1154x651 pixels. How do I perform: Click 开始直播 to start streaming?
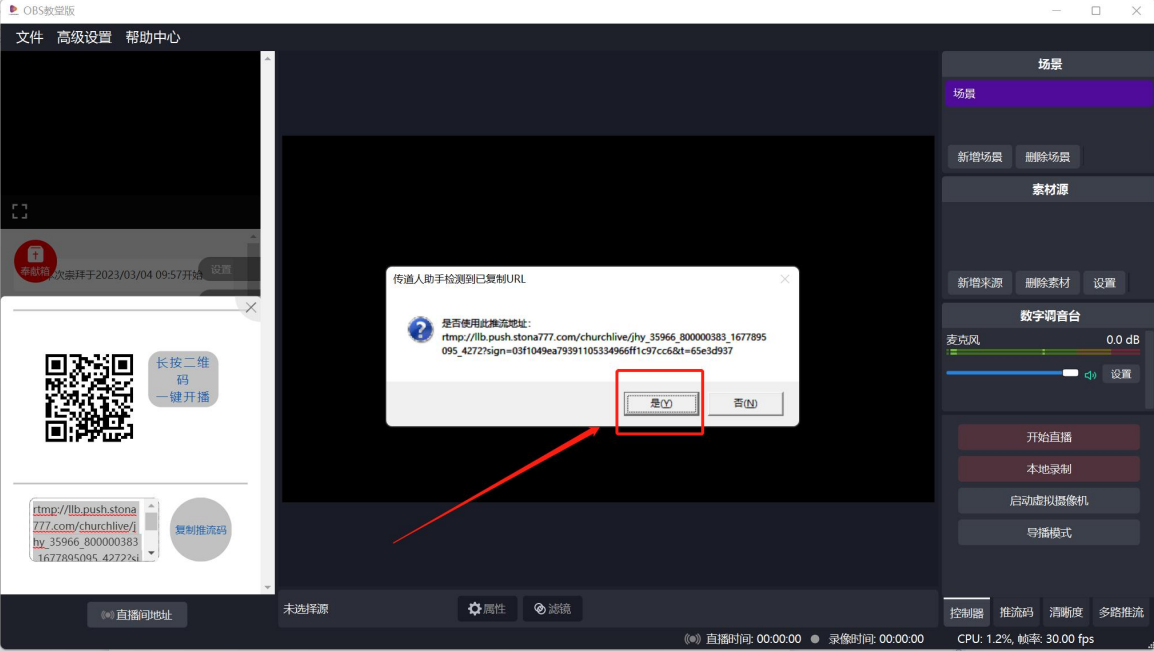pyautogui.click(x=1048, y=437)
